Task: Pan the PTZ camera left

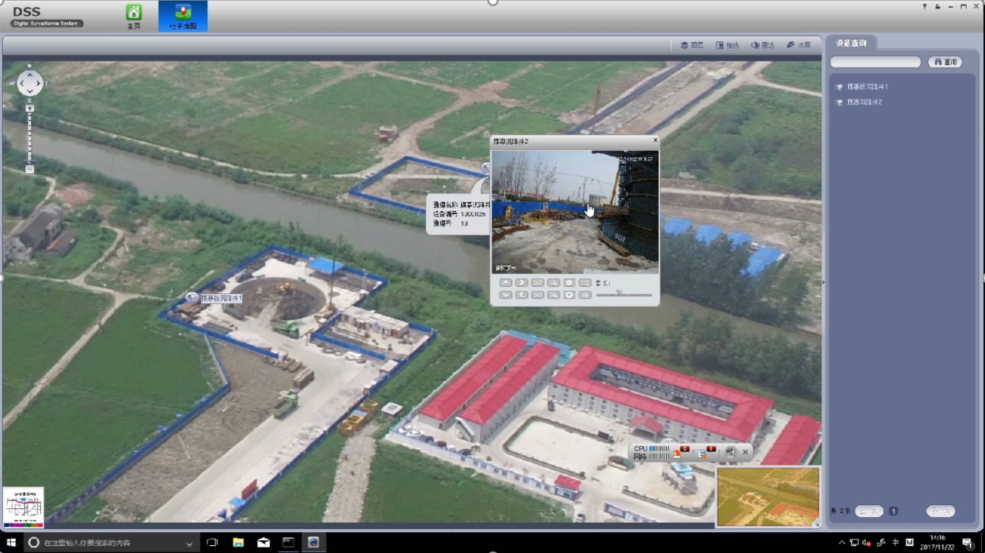Action: point(521,295)
